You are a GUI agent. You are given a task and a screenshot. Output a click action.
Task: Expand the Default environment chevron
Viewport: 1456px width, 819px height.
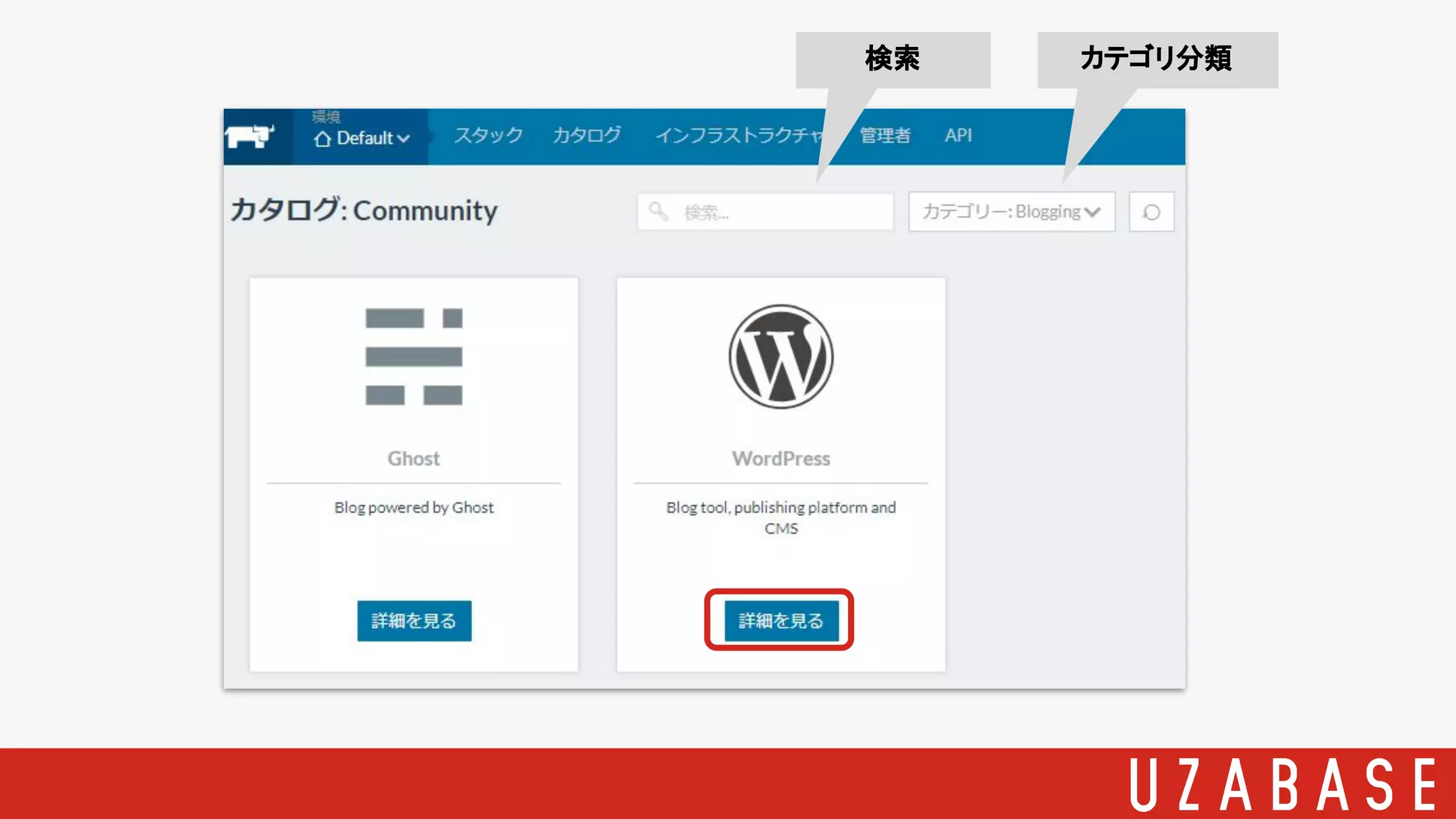pos(404,139)
